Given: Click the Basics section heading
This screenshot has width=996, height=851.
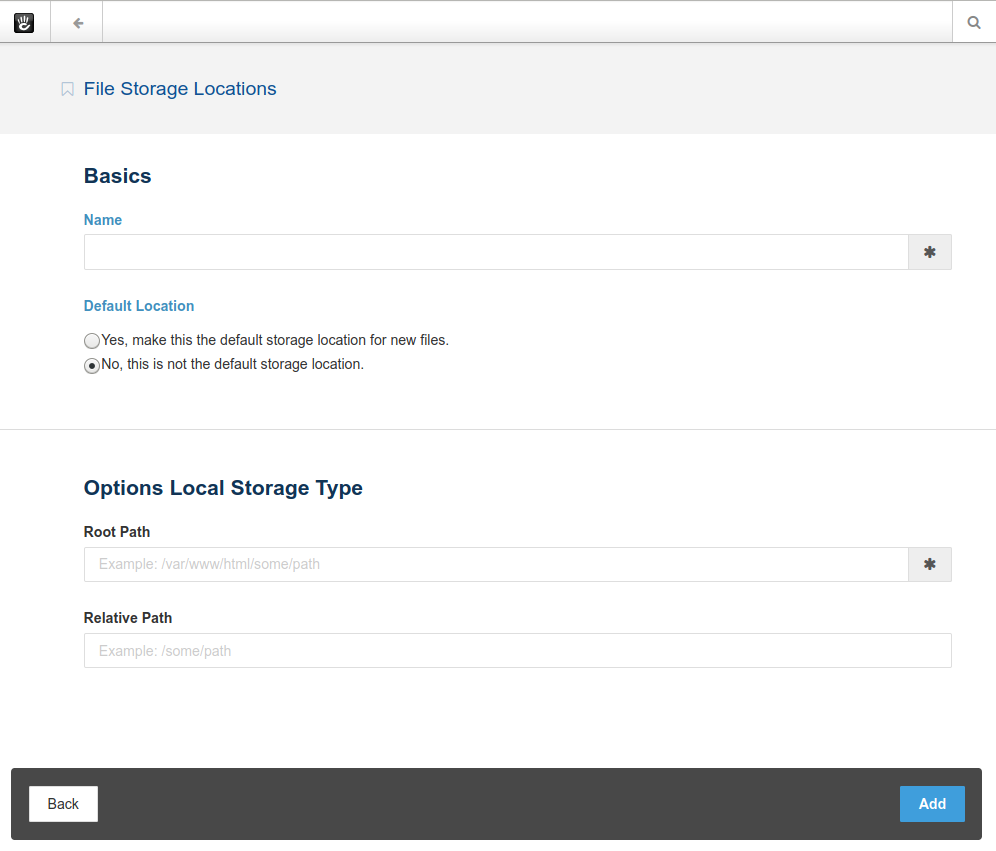Looking at the screenshot, I should click(117, 176).
